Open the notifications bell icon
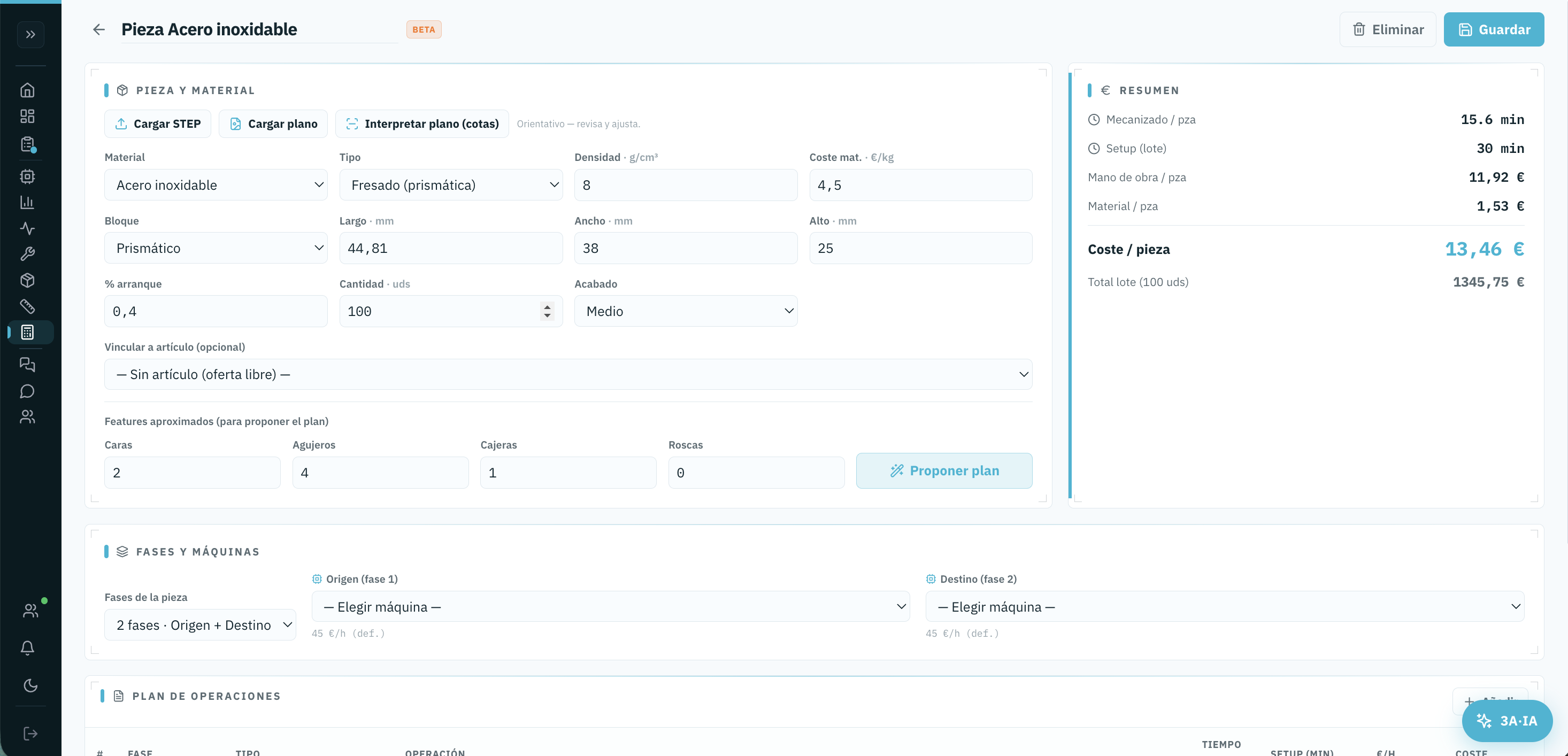The width and height of the screenshot is (1568, 756). [x=27, y=647]
